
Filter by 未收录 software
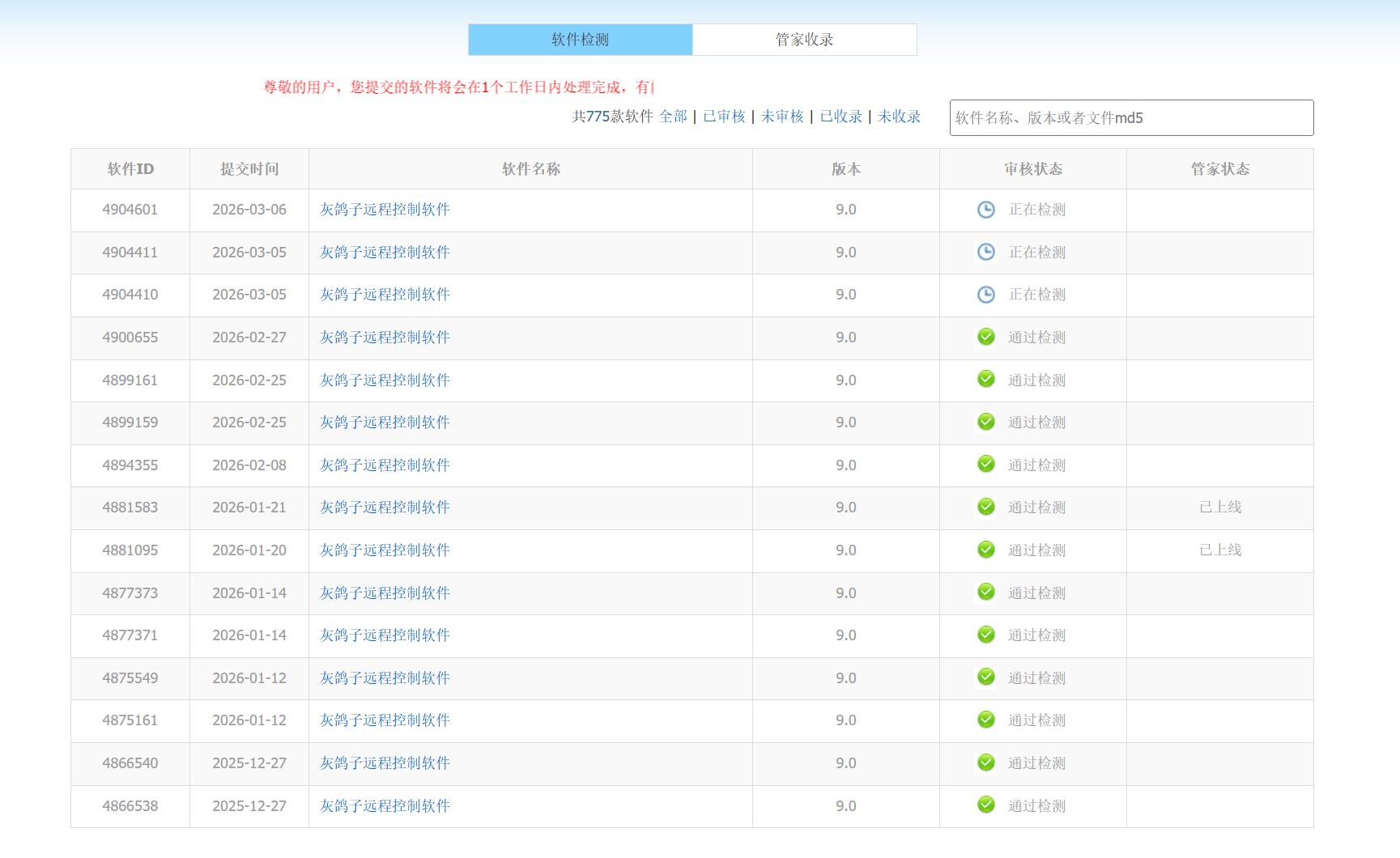(899, 117)
